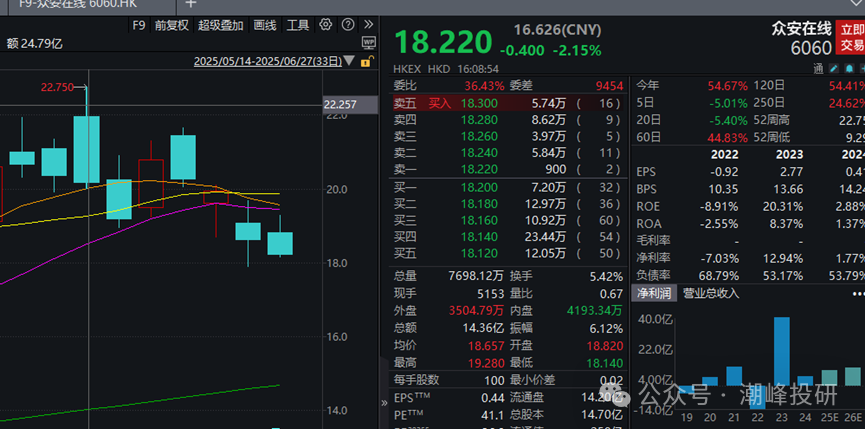This screenshot has height=429, width=865.
Task: Click the 2023 net profit bar
Action: pyautogui.click(x=782, y=352)
